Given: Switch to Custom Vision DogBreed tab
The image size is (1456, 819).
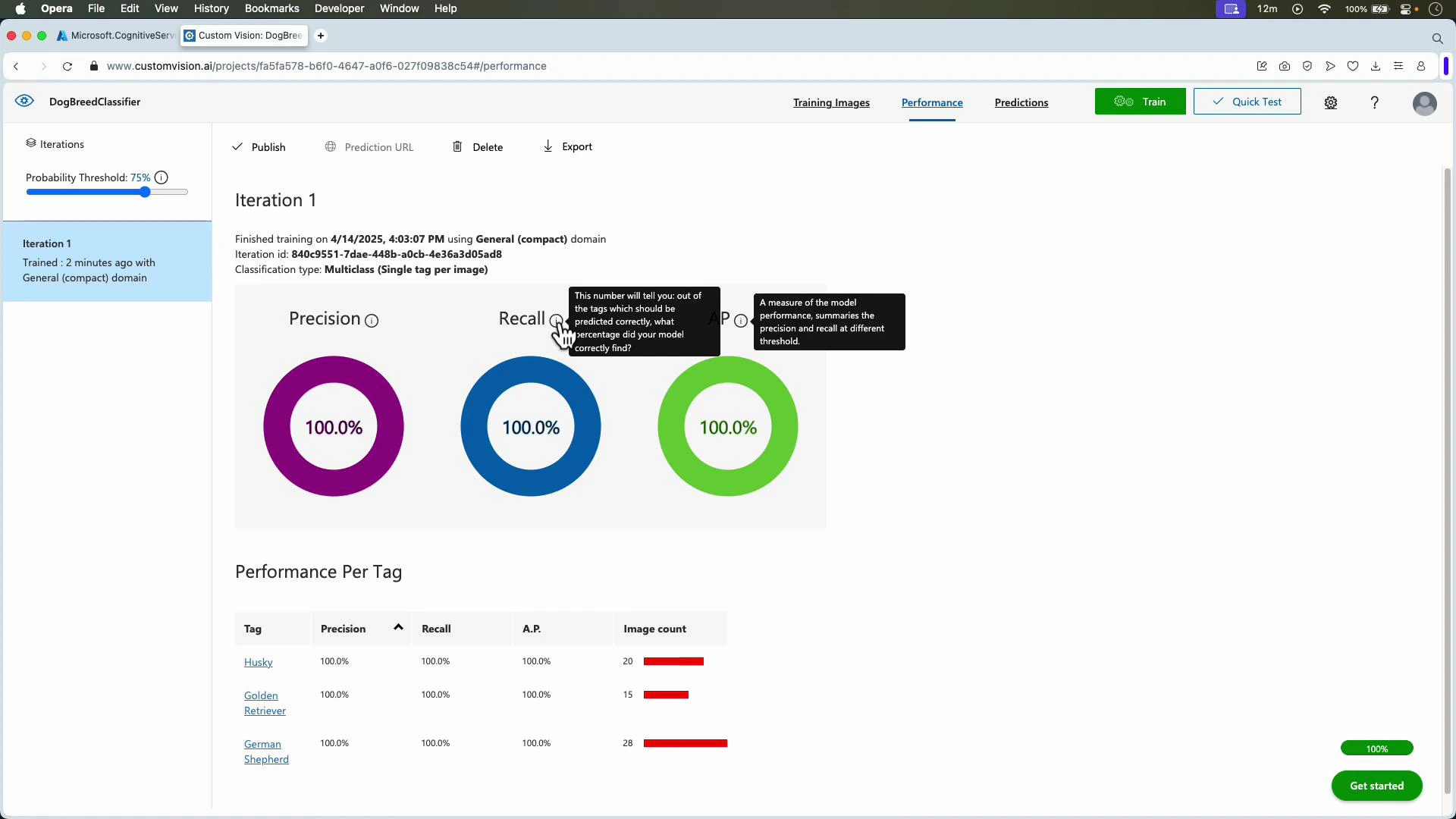Looking at the screenshot, I should 243,36.
